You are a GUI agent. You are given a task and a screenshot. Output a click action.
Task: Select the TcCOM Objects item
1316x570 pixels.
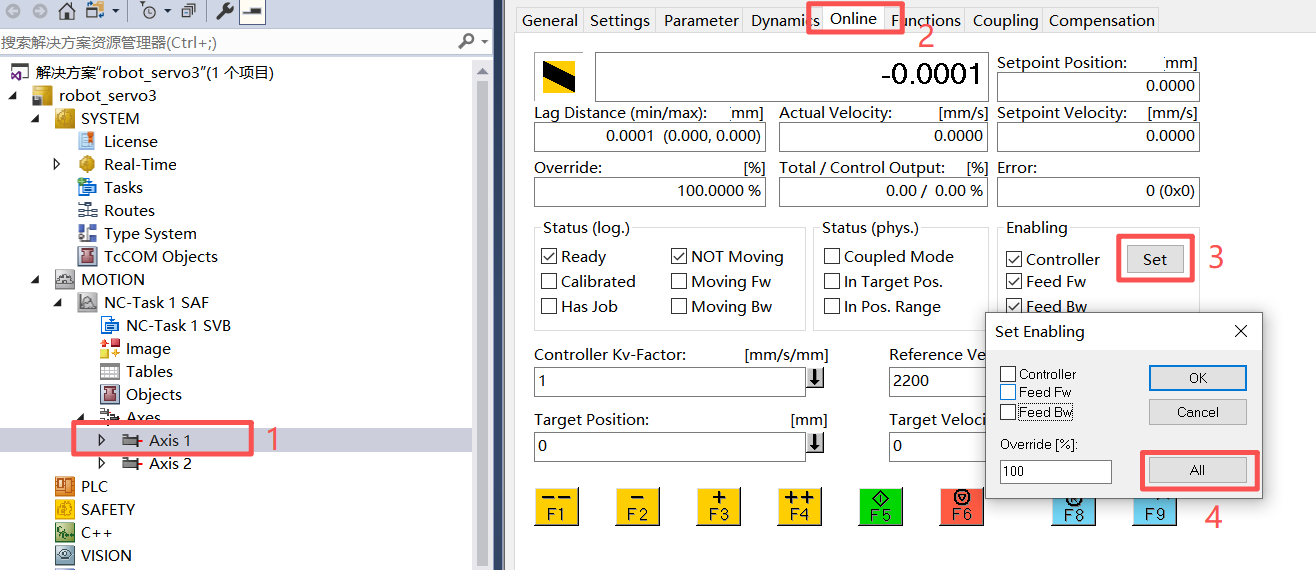tap(160, 257)
